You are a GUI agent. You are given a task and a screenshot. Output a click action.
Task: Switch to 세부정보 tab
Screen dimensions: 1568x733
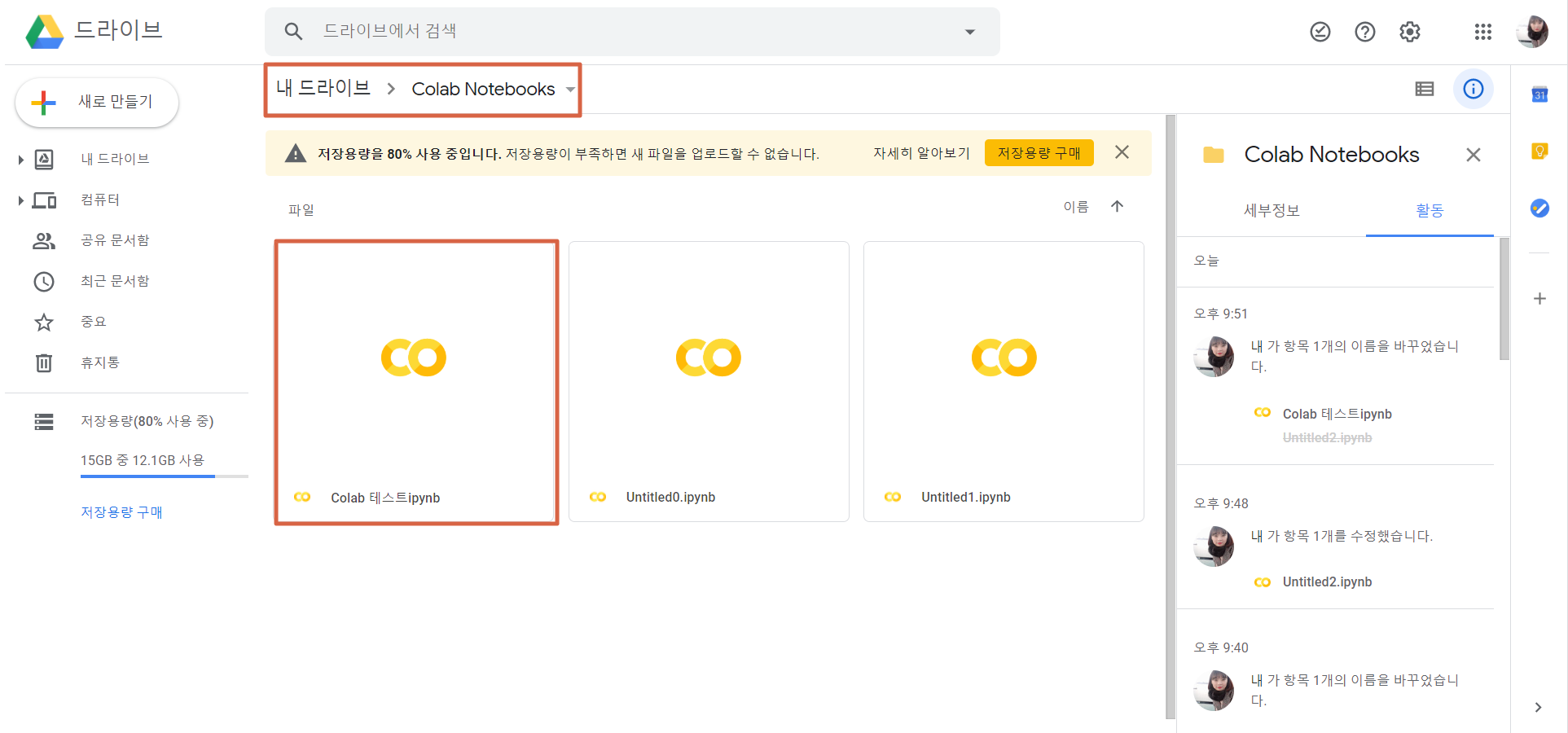pos(1272,210)
